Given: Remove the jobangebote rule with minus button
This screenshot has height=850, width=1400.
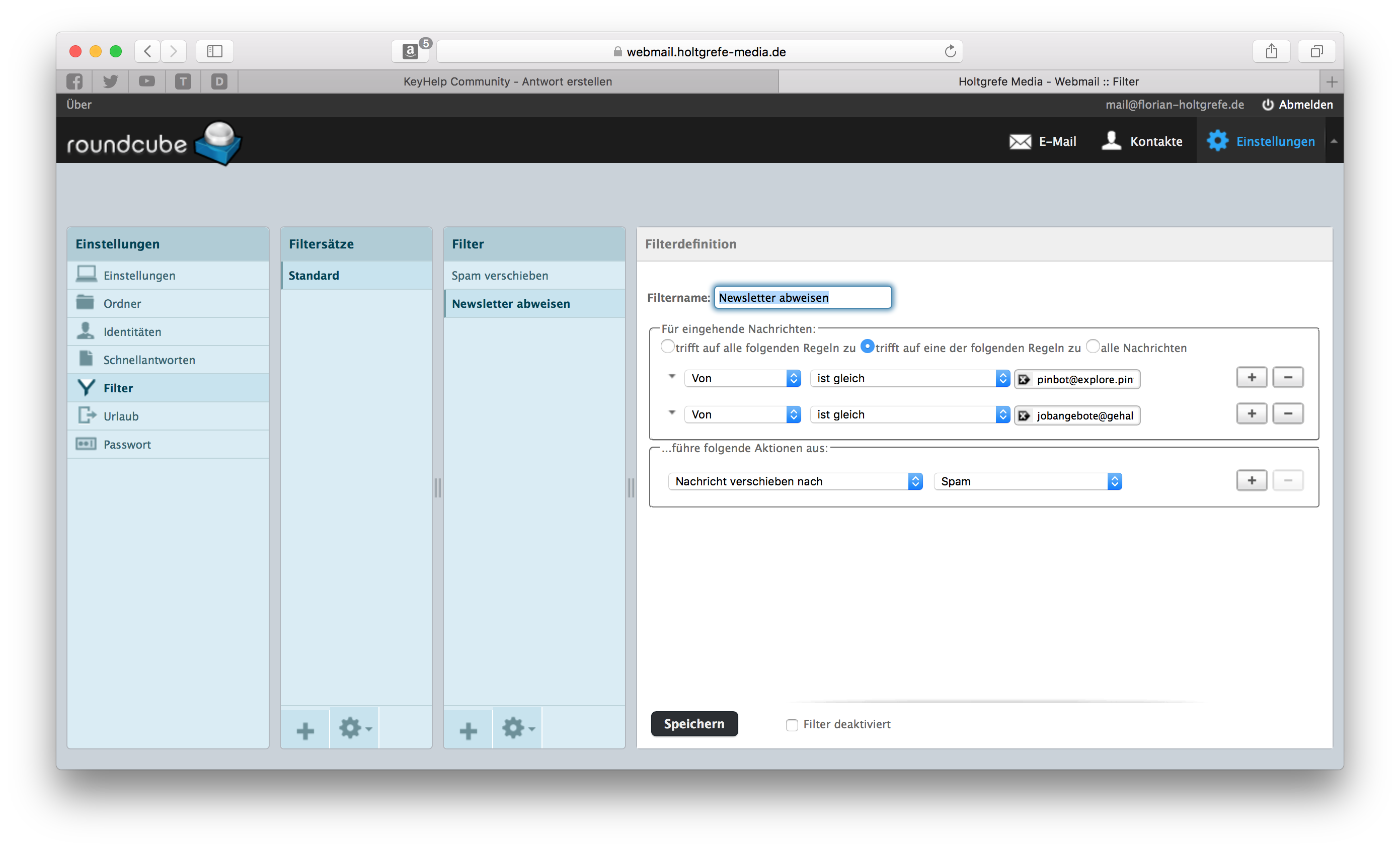Looking at the screenshot, I should [1287, 414].
